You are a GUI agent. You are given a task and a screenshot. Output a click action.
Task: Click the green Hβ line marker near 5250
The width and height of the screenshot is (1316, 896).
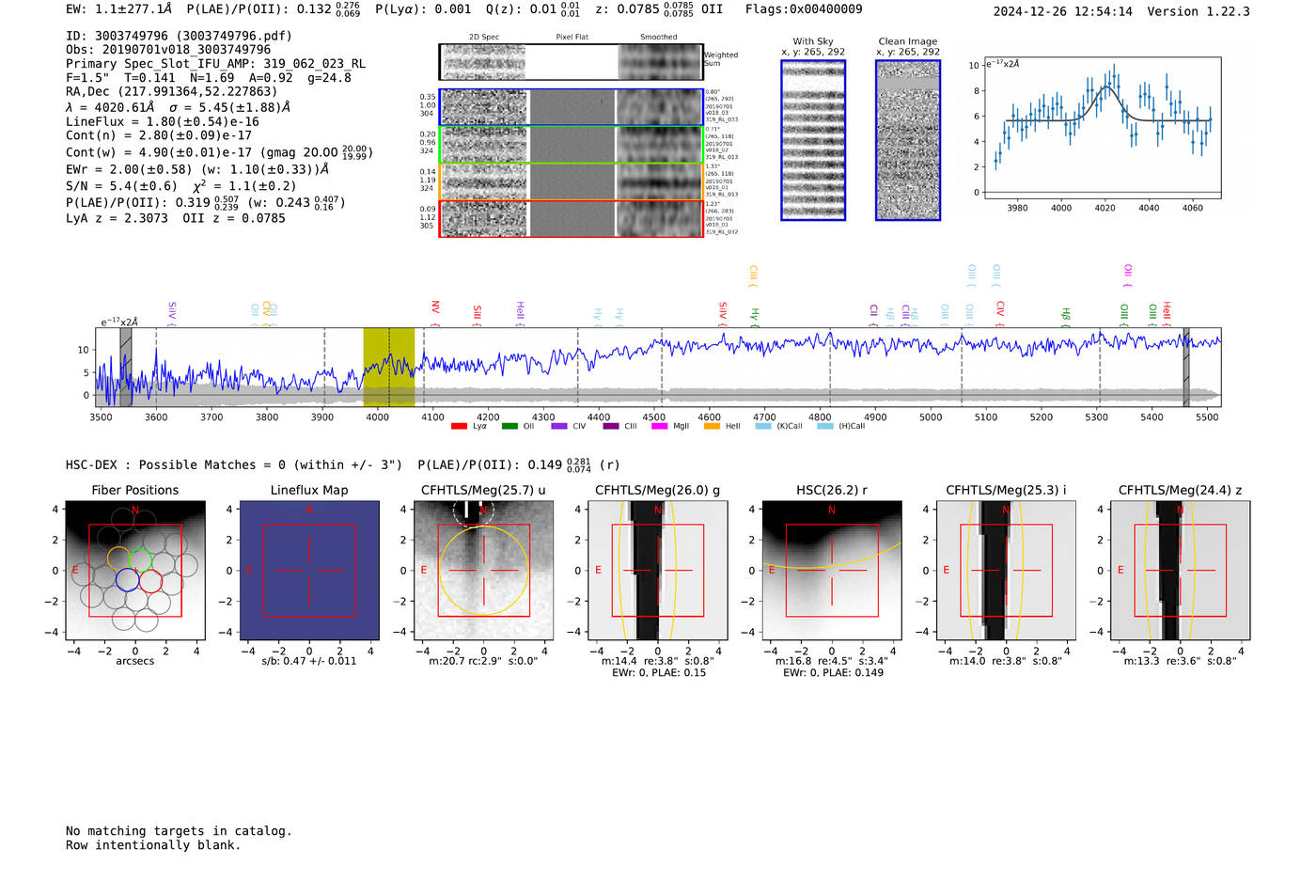1065,314
